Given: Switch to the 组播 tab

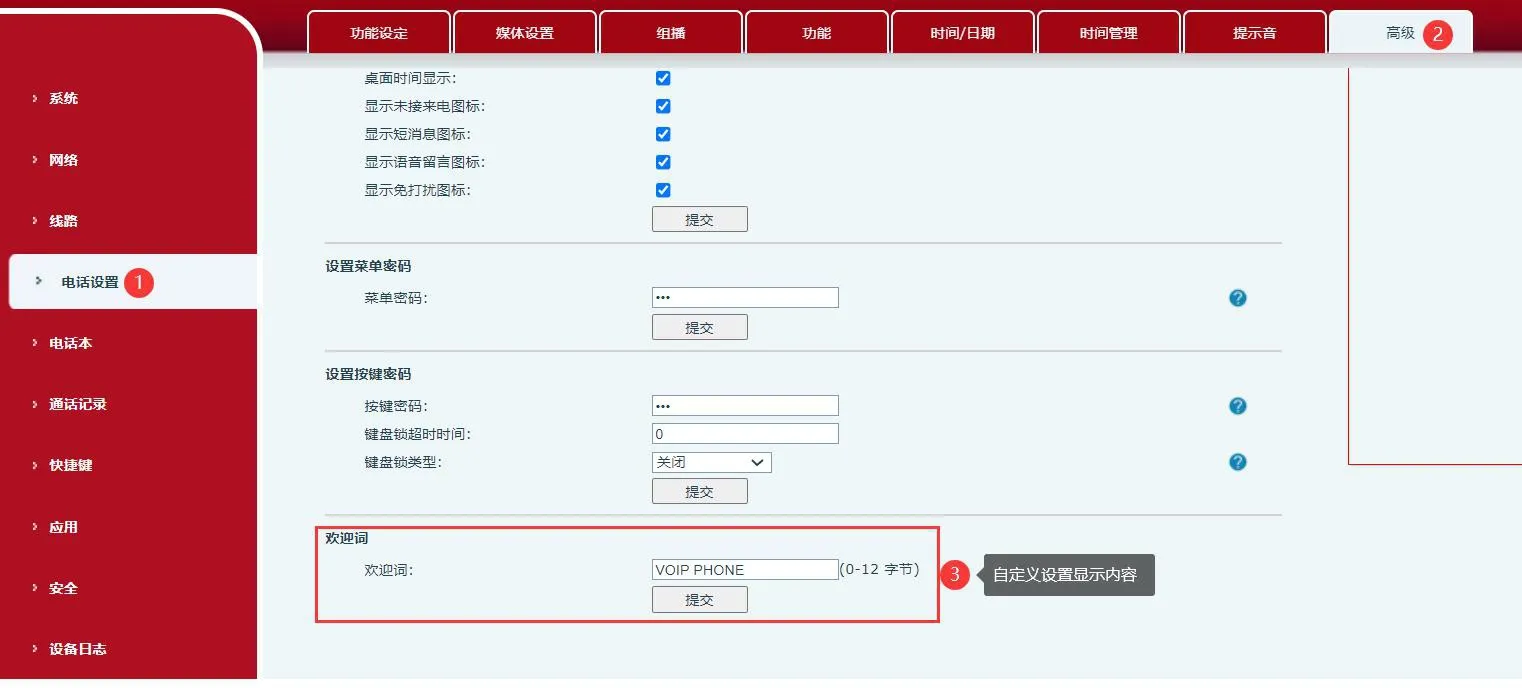Looking at the screenshot, I should (670, 32).
